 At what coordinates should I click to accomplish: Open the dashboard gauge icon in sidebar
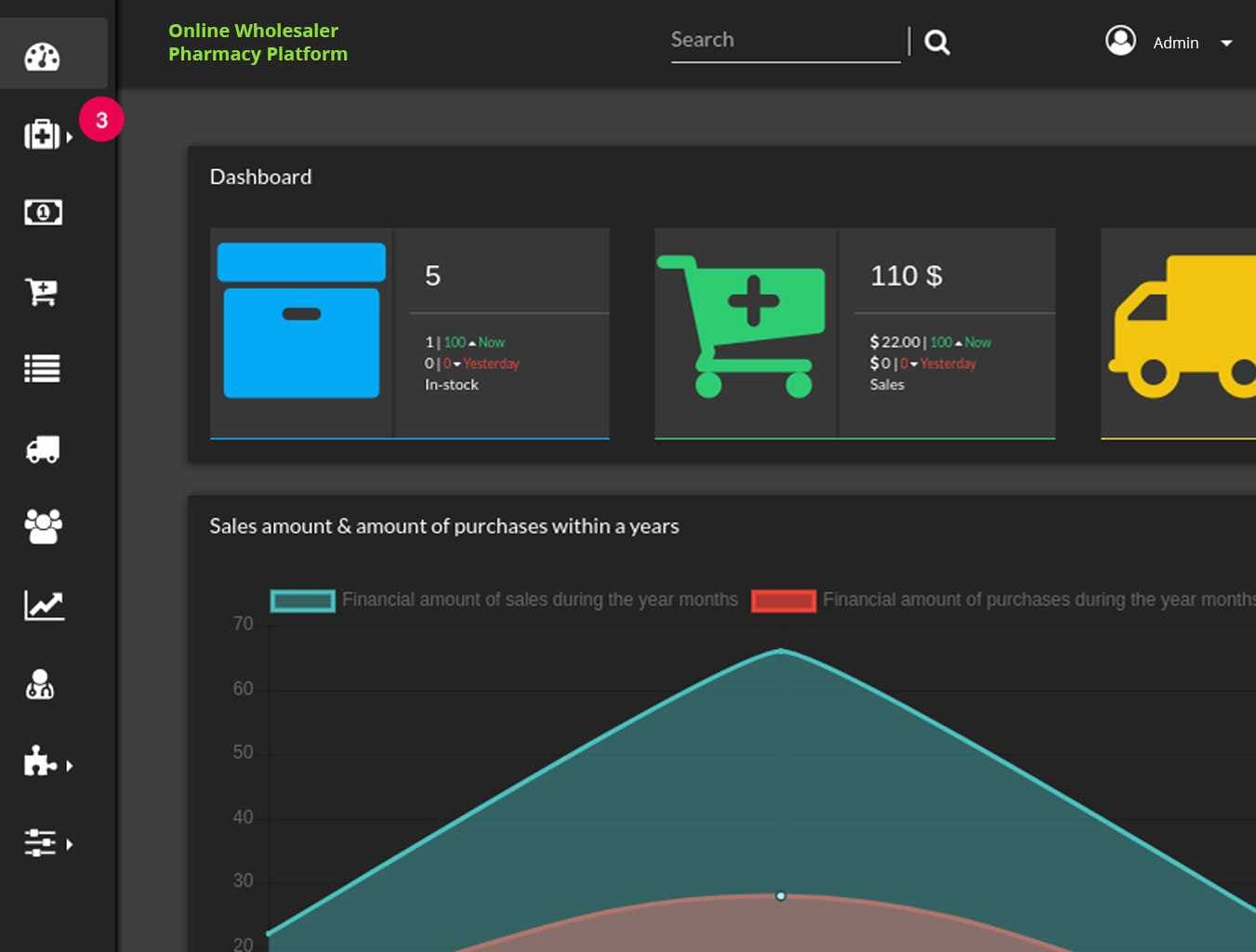pyautogui.click(x=42, y=57)
